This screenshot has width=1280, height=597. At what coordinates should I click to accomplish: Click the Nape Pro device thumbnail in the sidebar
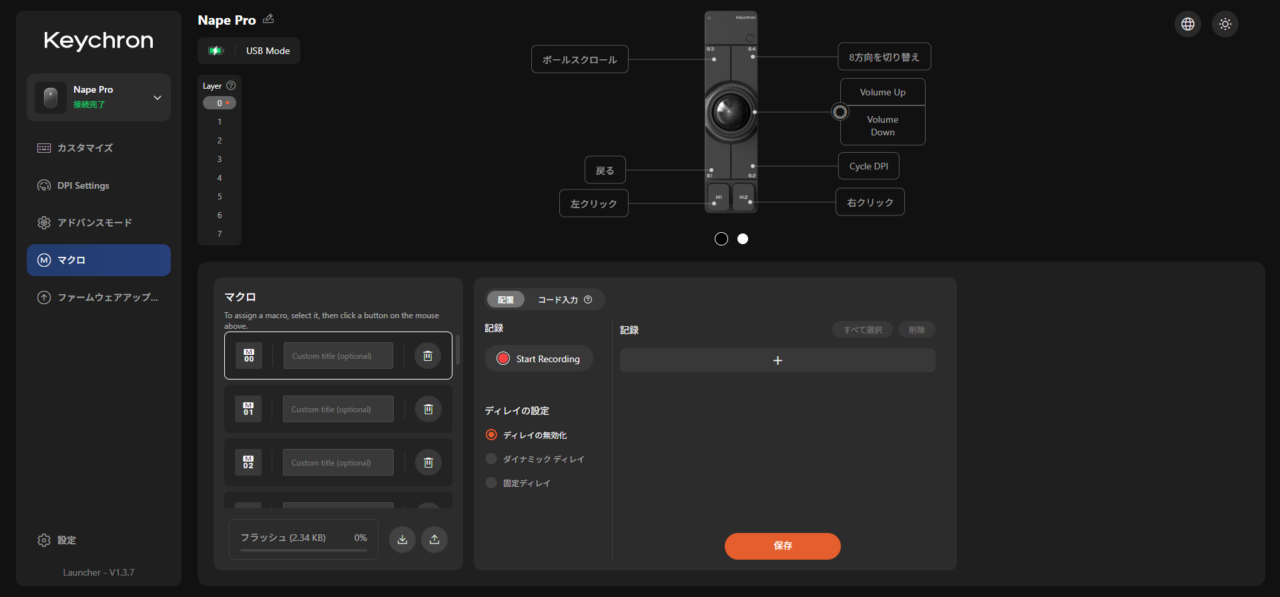click(x=51, y=97)
